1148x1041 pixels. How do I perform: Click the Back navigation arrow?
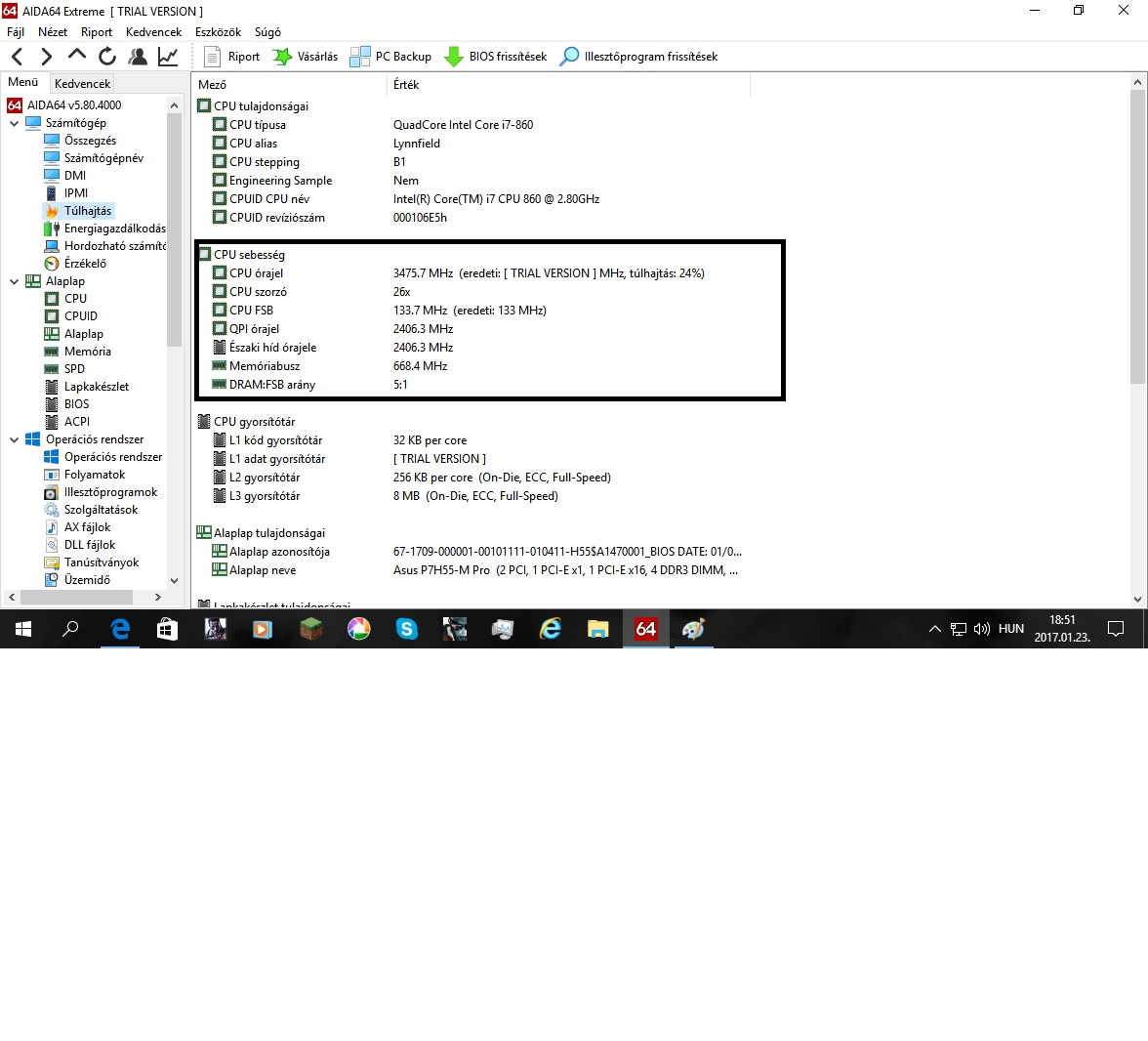pos(18,57)
